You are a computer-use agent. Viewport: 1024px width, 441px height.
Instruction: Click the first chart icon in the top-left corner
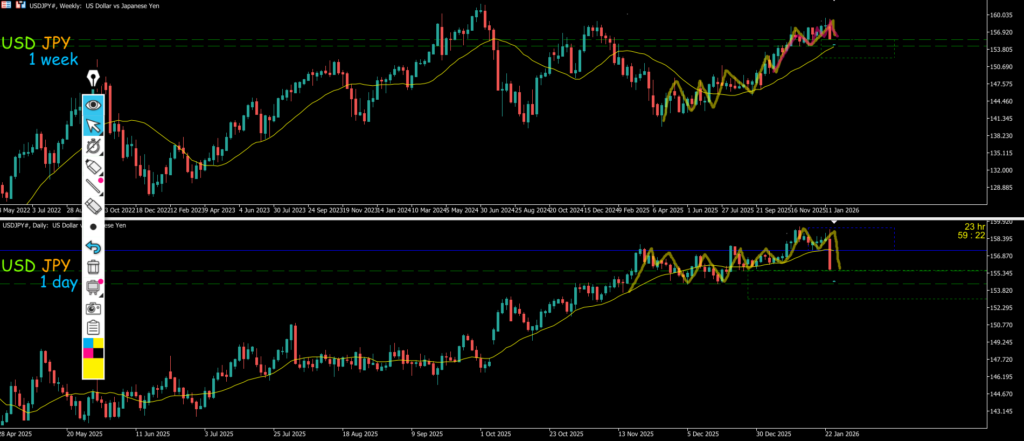click(8, 7)
